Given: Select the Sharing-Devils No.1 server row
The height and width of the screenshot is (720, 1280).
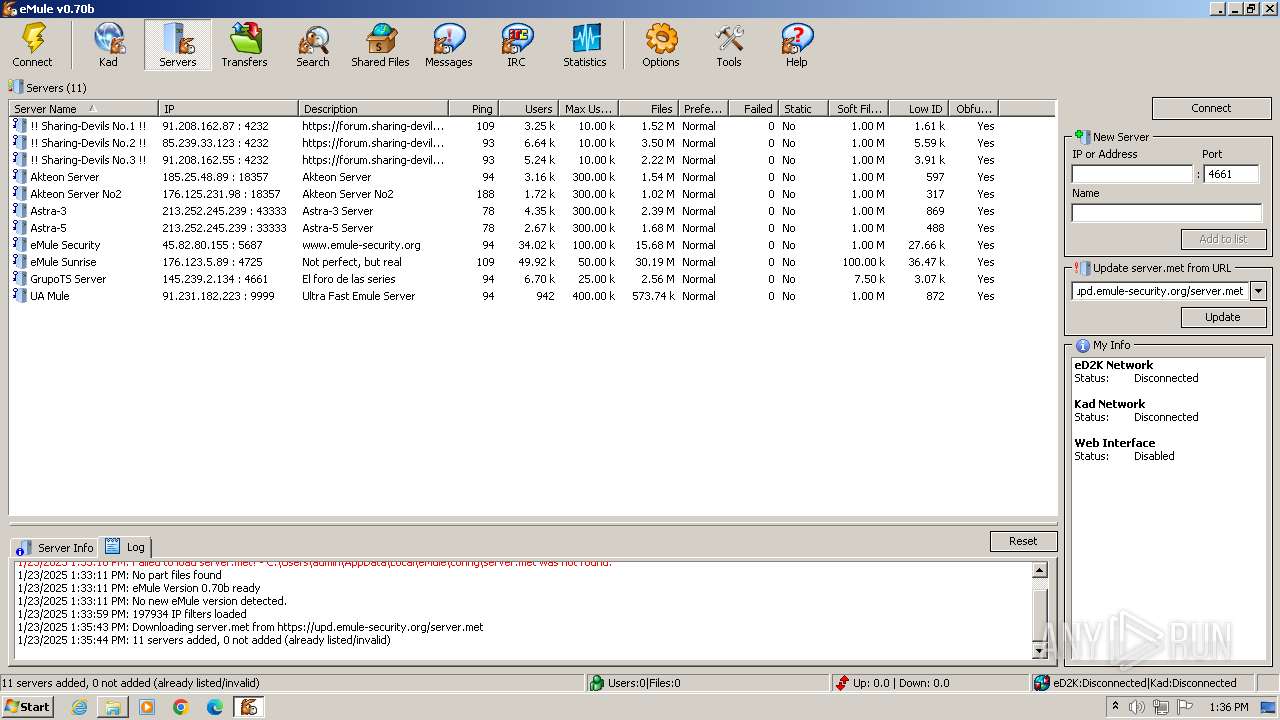Looking at the screenshot, I should click(x=532, y=126).
